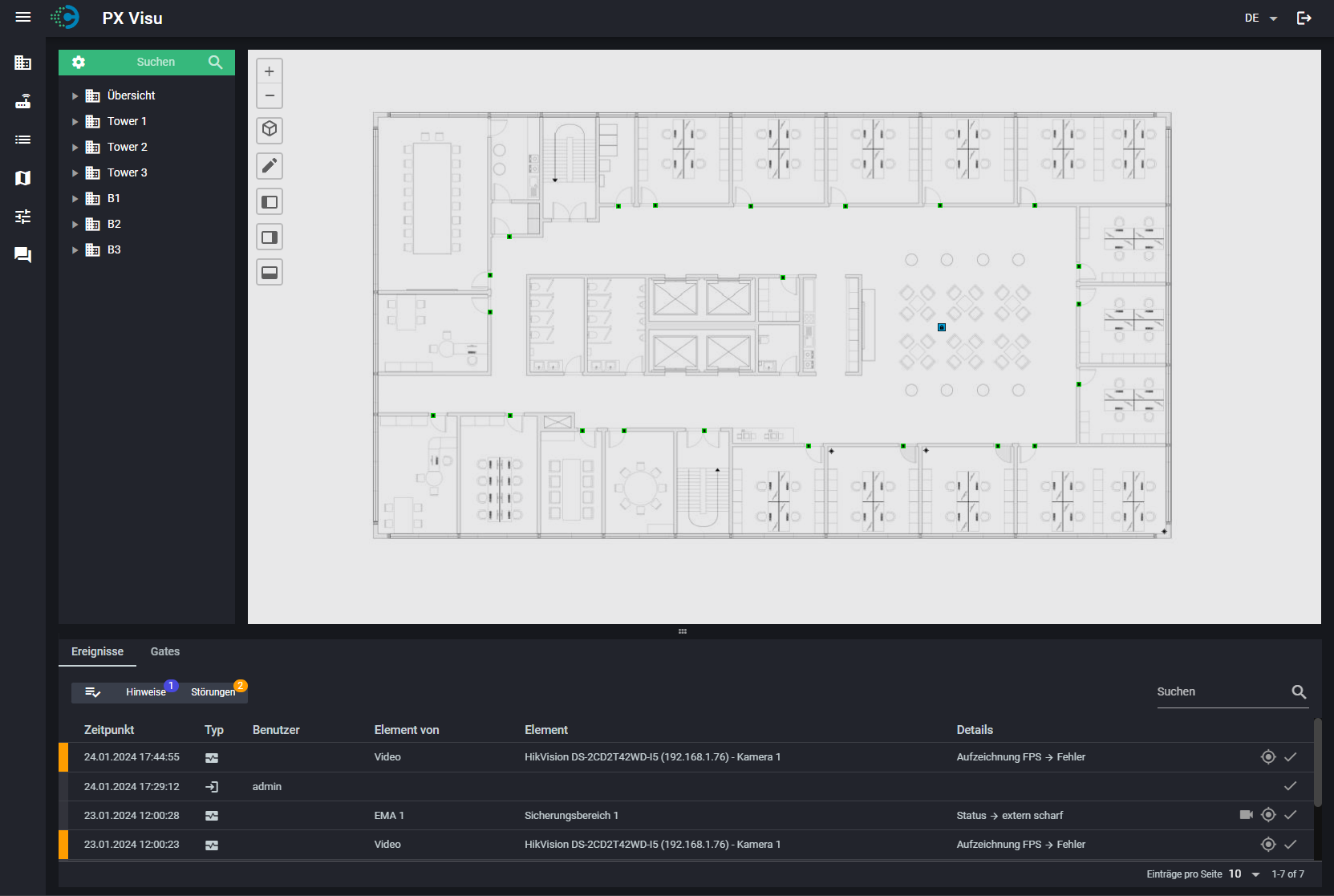Click the logout icon
This screenshot has height=896, width=1334.
1304,18
